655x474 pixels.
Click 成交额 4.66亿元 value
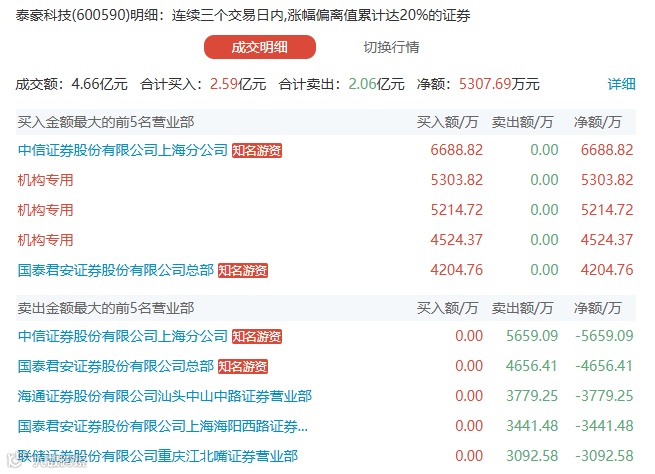99,84
